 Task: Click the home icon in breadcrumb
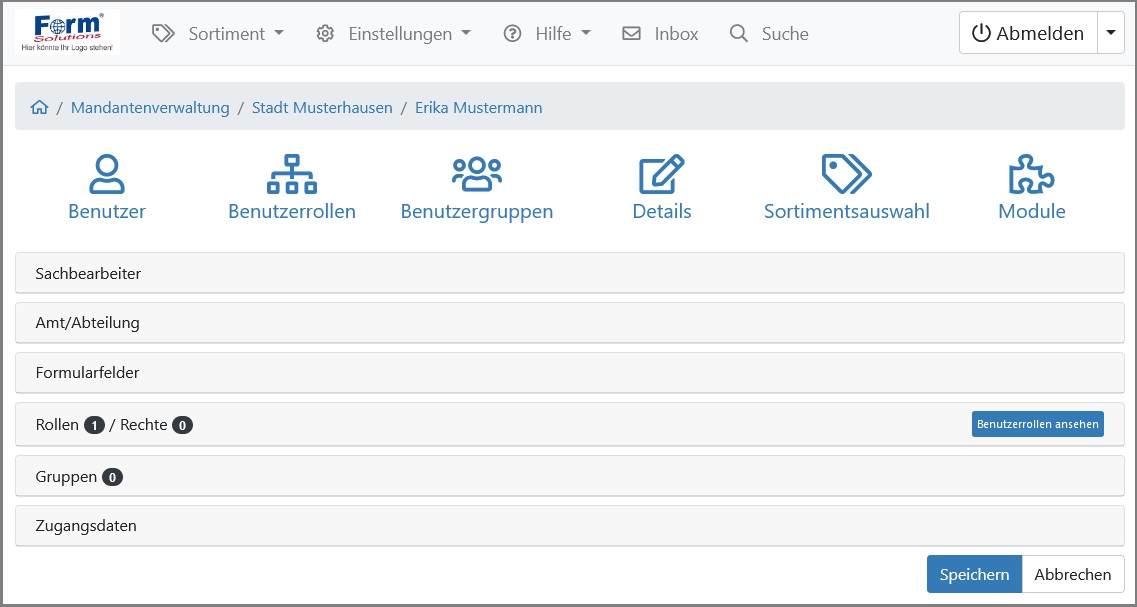point(39,108)
